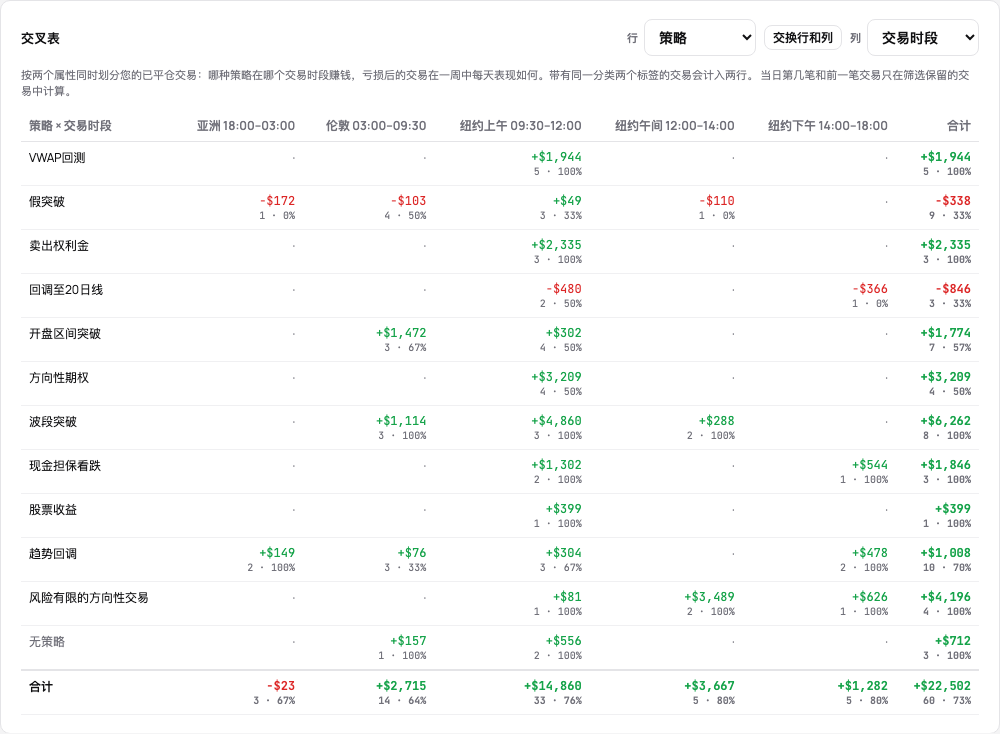Click the 纽约上午 09:30-12:00 column header
The image size is (1000, 734).
[x=520, y=126]
